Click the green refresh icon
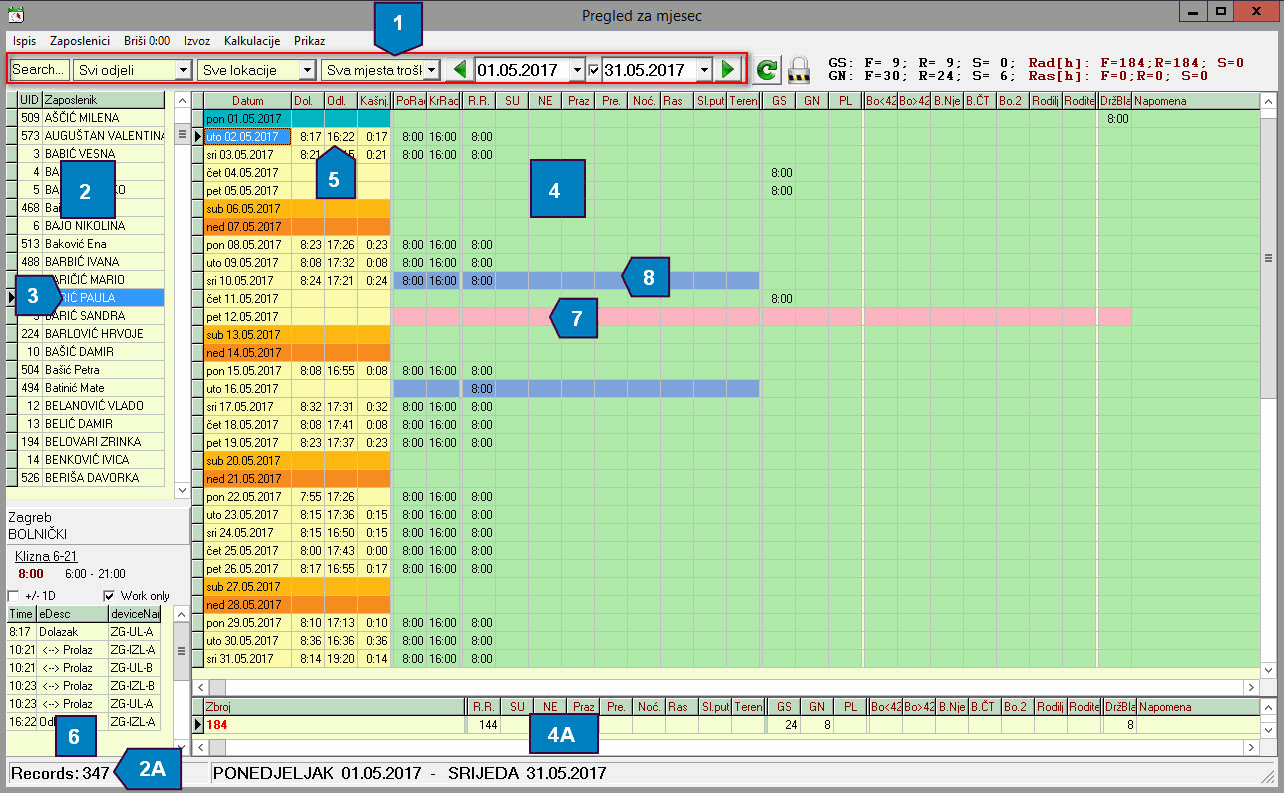 point(767,70)
